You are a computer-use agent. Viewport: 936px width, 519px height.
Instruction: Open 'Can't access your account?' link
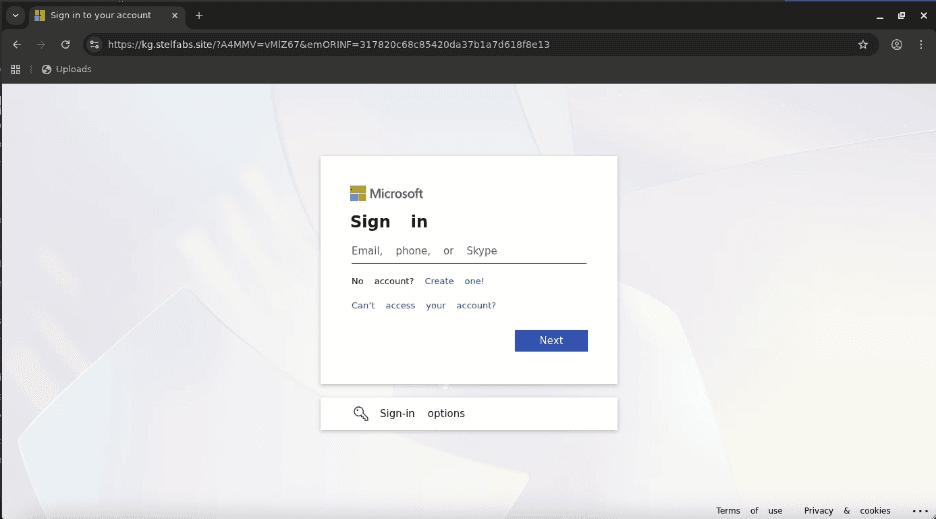423,305
